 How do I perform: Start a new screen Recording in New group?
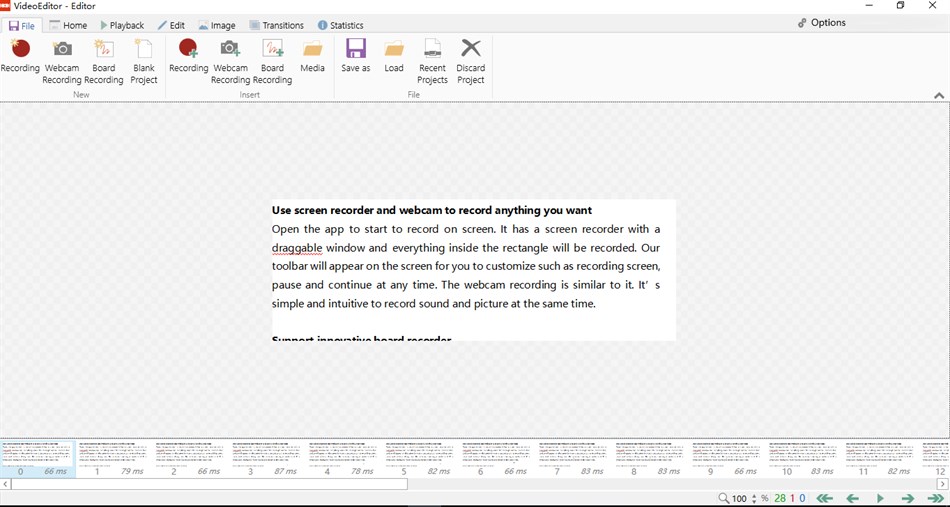tap(20, 56)
